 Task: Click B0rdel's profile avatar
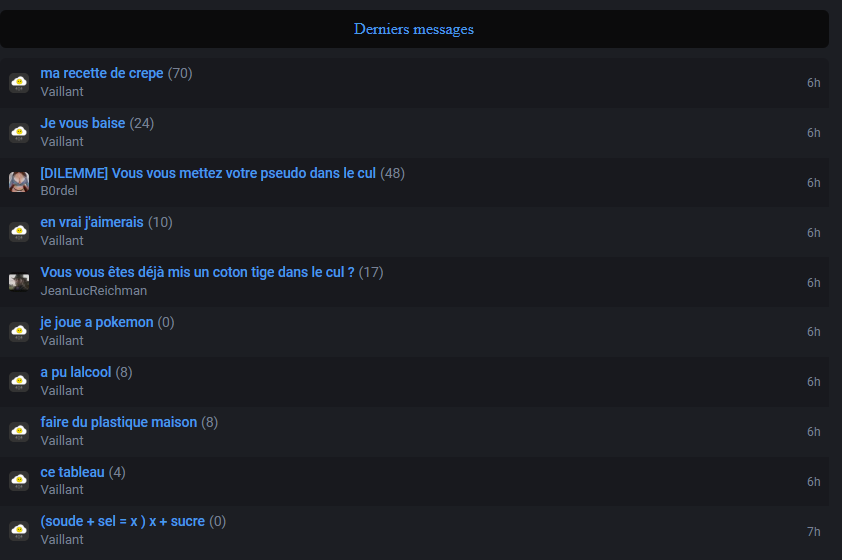click(x=19, y=182)
